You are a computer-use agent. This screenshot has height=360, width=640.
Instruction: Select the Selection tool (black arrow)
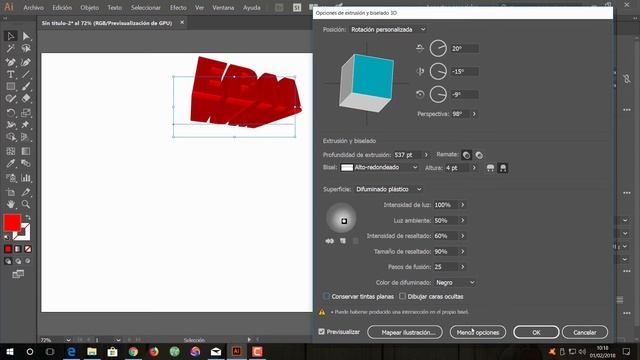[x=11, y=36]
